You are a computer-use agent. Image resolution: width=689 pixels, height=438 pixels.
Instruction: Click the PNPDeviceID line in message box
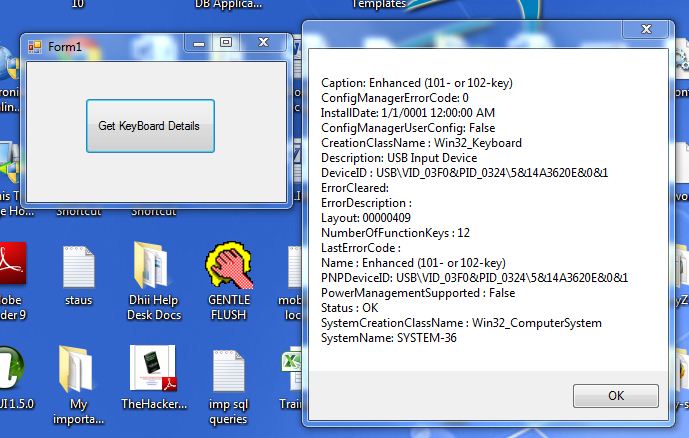(x=475, y=278)
